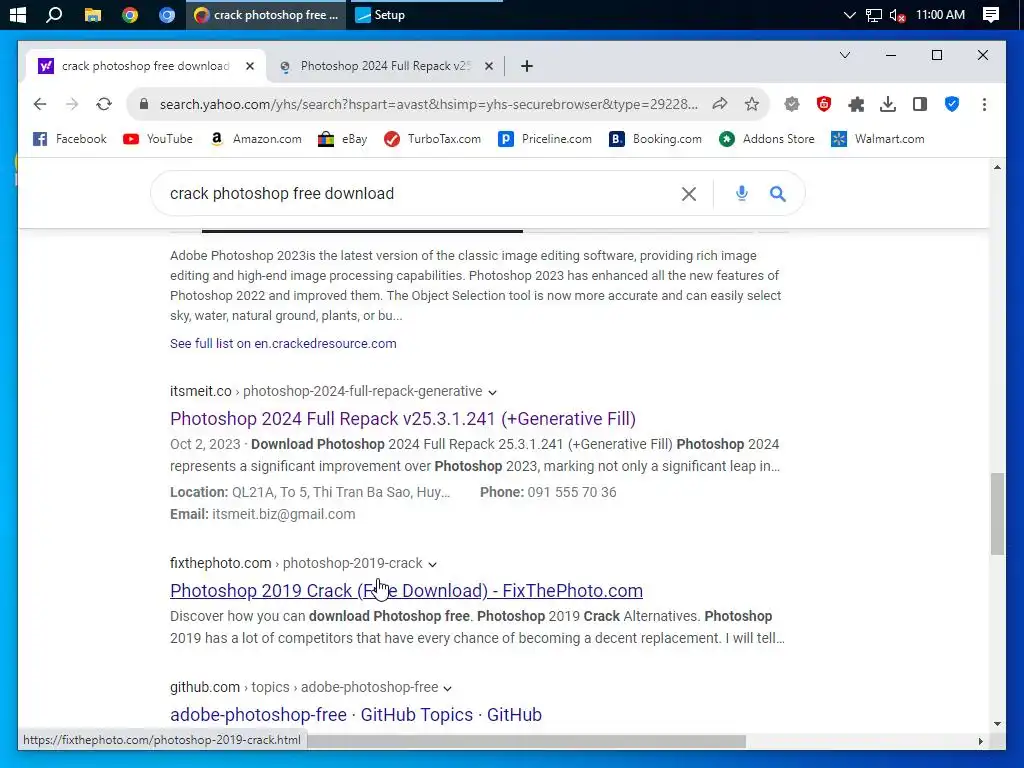Switch to Photoshop 2024 Full Repack tab
The width and height of the screenshot is (1024, 768).
tap(385, 66)
